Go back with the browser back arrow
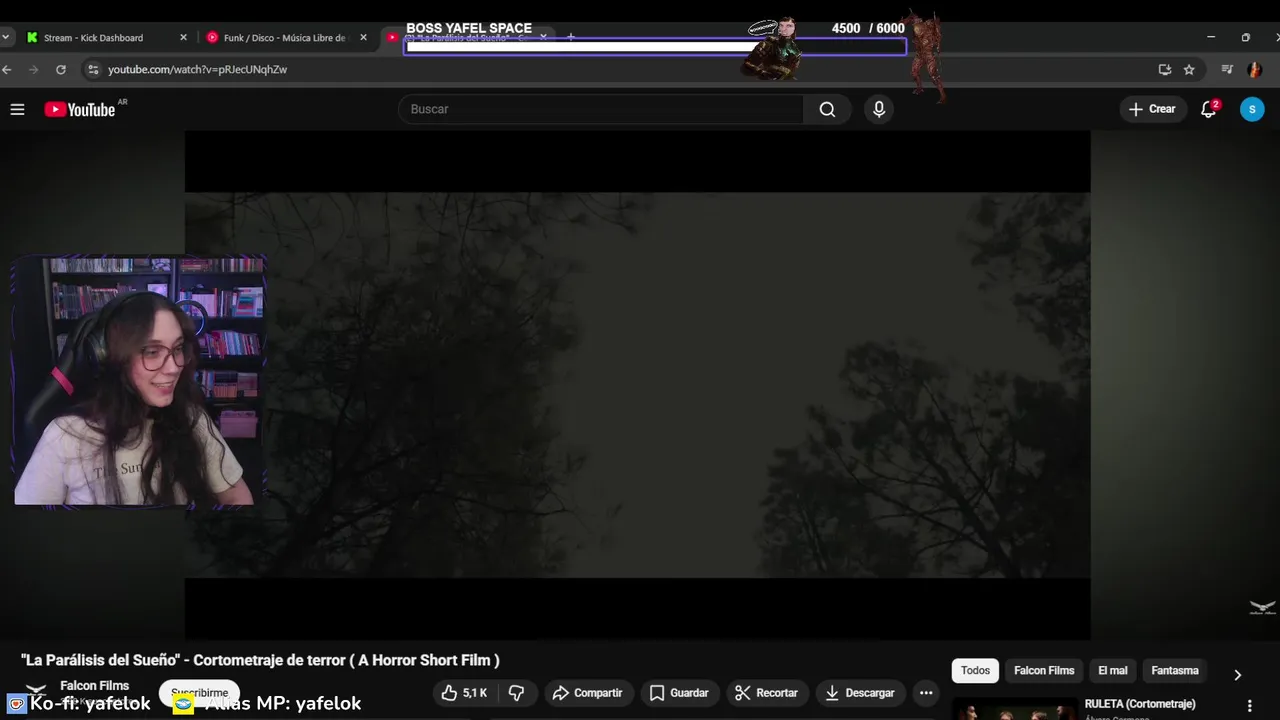1280x720 pixels. pos(7,69)
